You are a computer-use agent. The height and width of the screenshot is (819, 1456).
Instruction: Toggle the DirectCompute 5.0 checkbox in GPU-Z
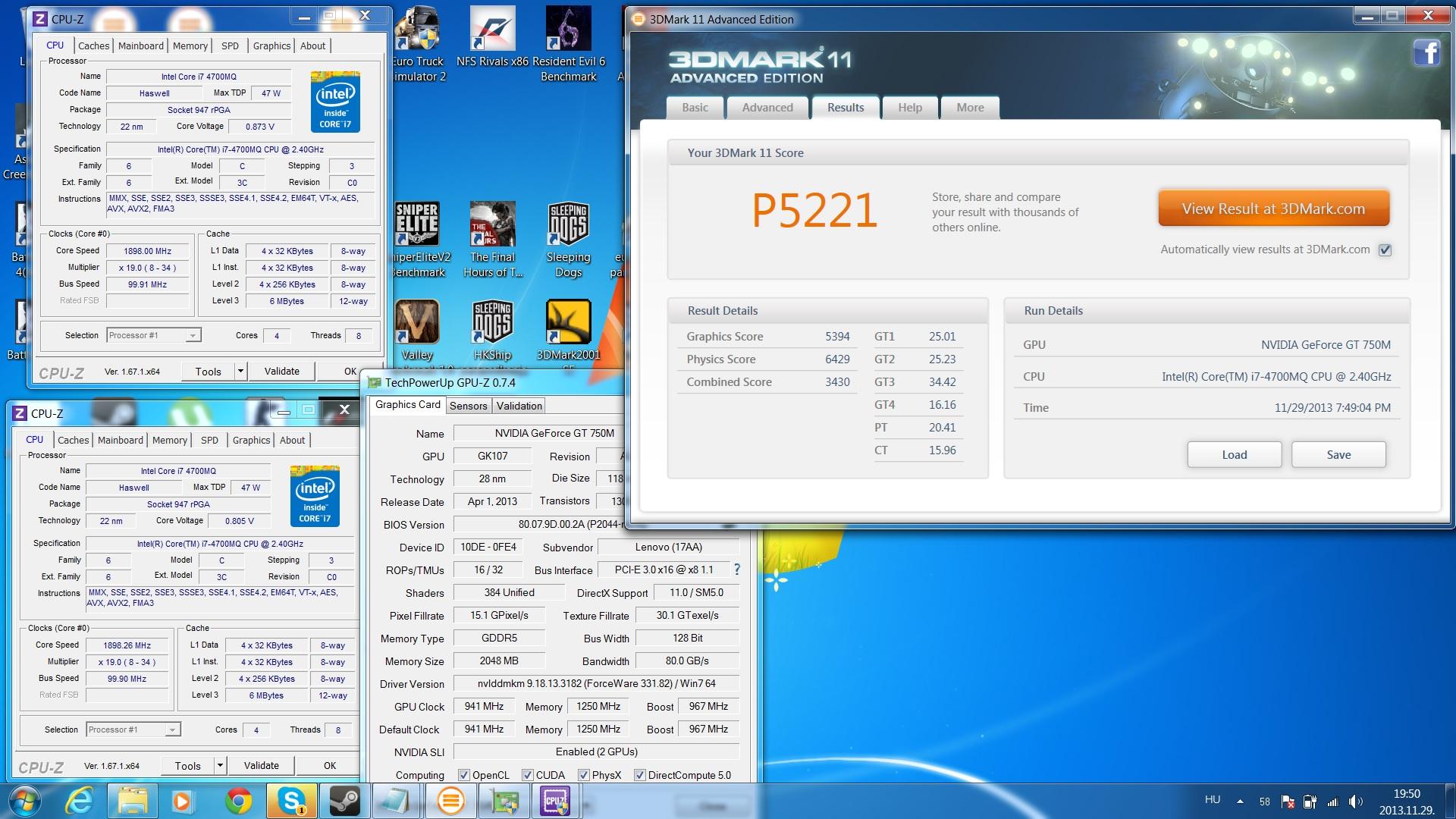(639, 775)
